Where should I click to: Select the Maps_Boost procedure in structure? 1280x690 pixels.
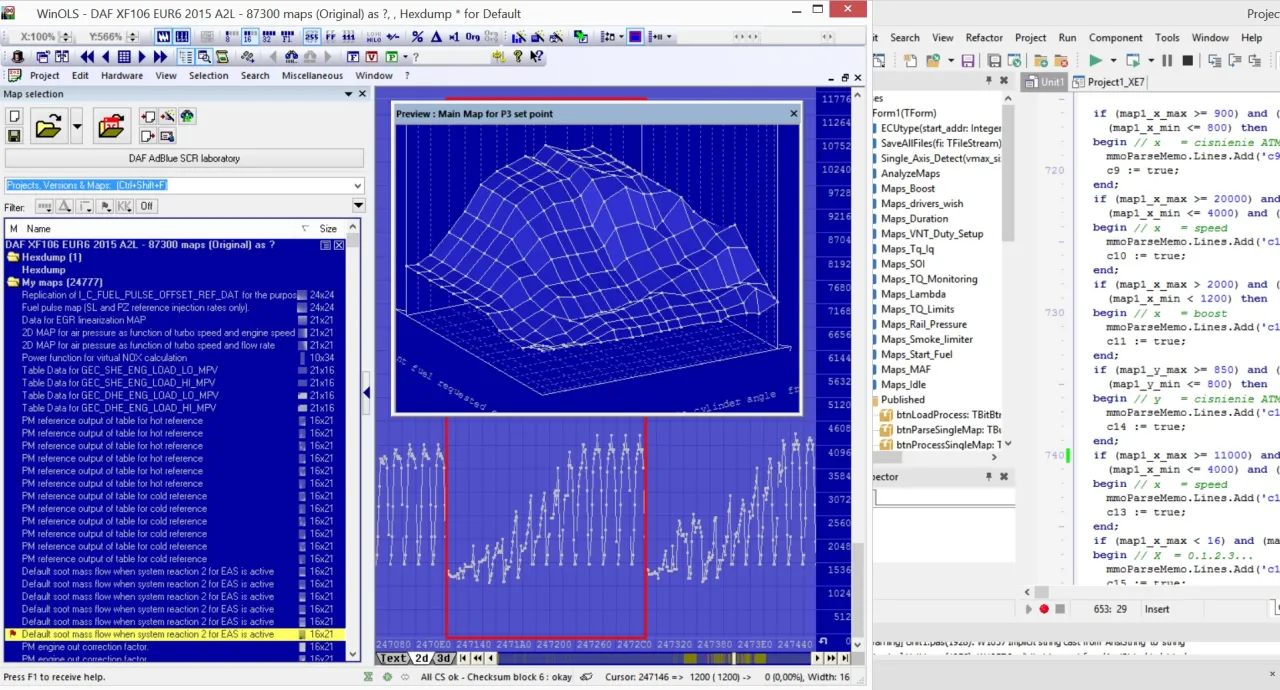pyautogui.click(x=907, y=189)
